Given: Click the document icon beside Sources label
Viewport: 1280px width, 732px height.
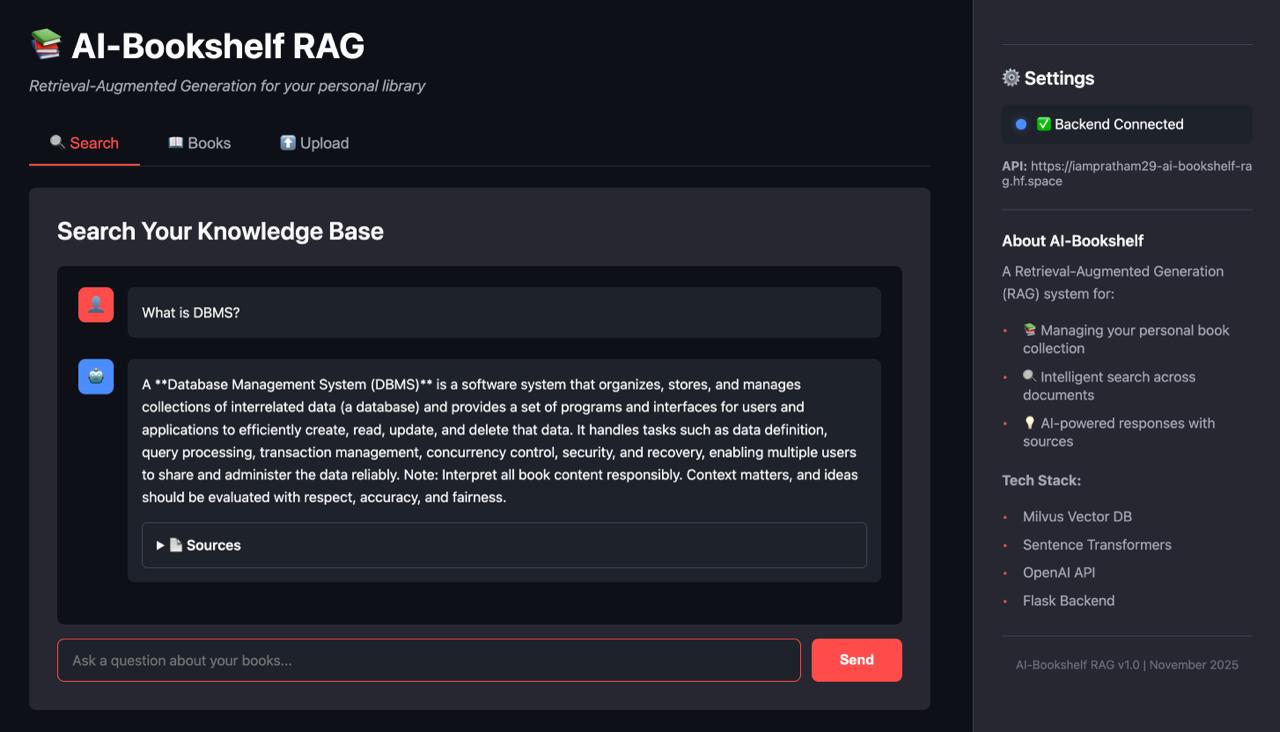Looking at the screenshot, I should point(177,545).
